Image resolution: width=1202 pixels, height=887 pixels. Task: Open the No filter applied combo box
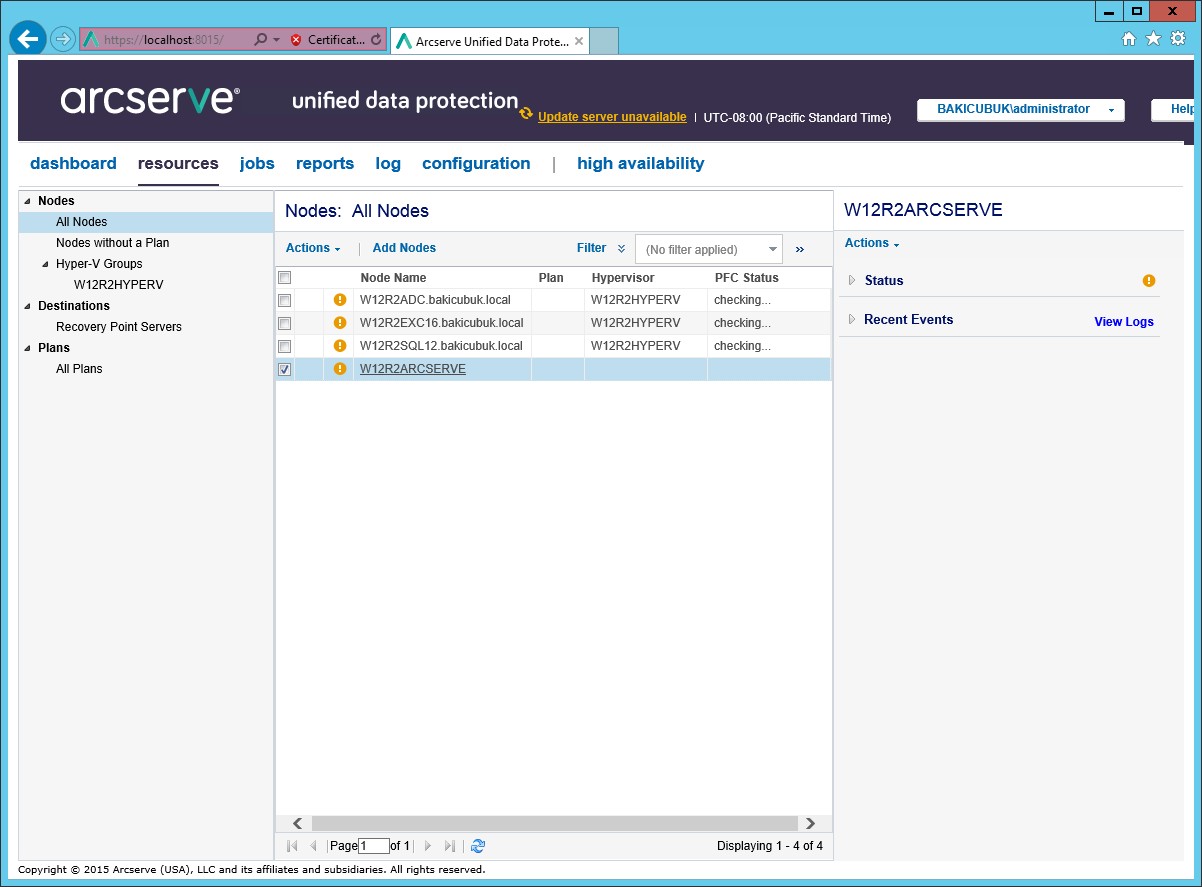click(x=709, y=249)
